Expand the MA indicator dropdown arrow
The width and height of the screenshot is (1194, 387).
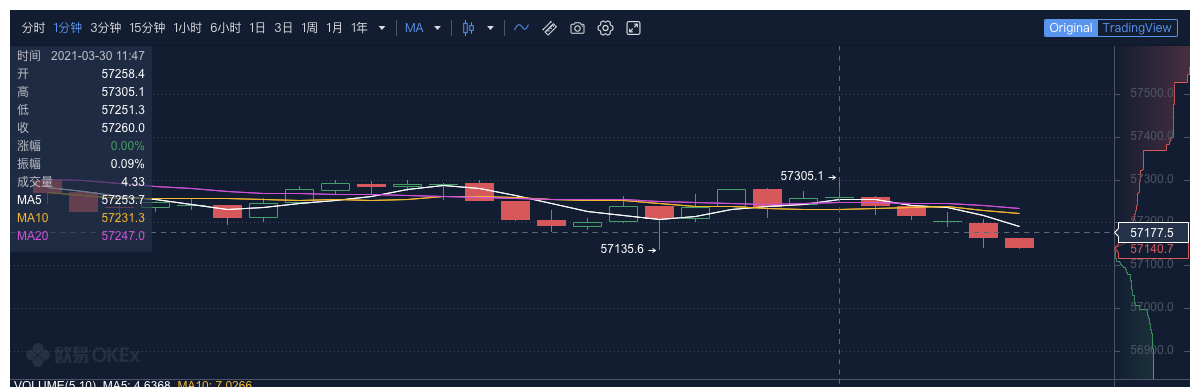tap(437, 28)
